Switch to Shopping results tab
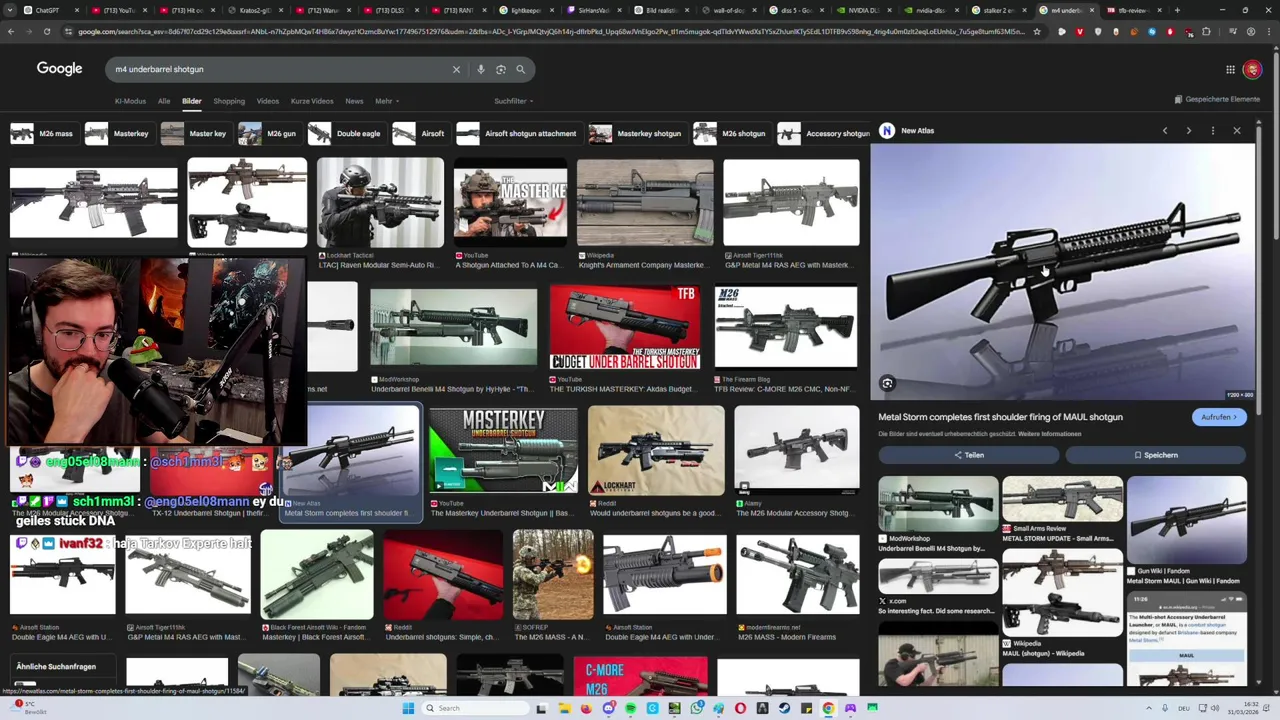The width and height of the screenshot is (1280, 720). (229, 101)
